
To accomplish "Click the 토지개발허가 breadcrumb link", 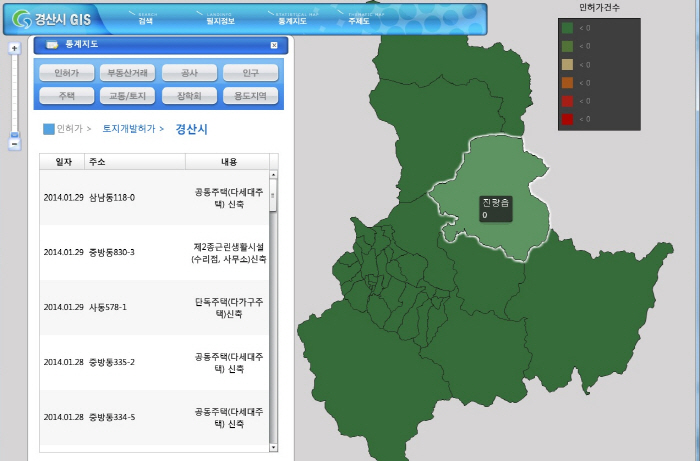I will (129, 129).
